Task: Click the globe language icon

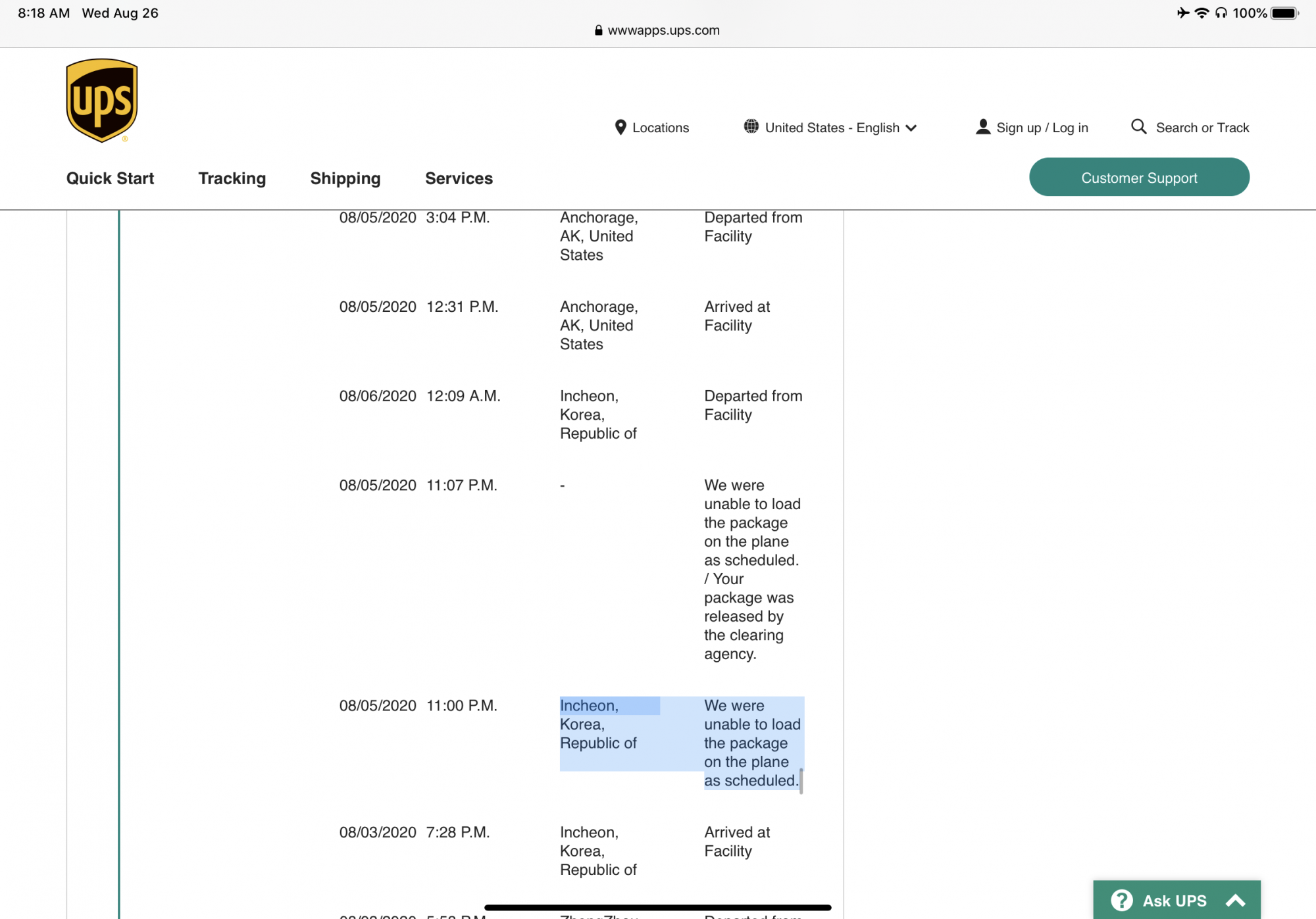Action: (751, 126)
